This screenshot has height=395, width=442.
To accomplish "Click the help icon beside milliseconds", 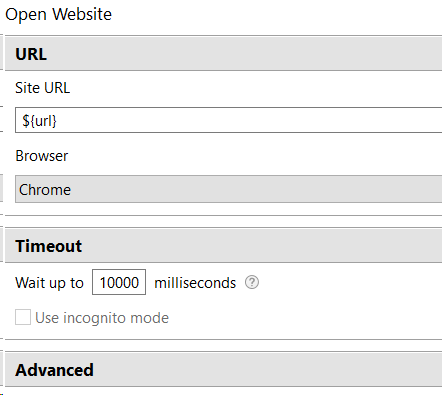I will tap(252, 282).
